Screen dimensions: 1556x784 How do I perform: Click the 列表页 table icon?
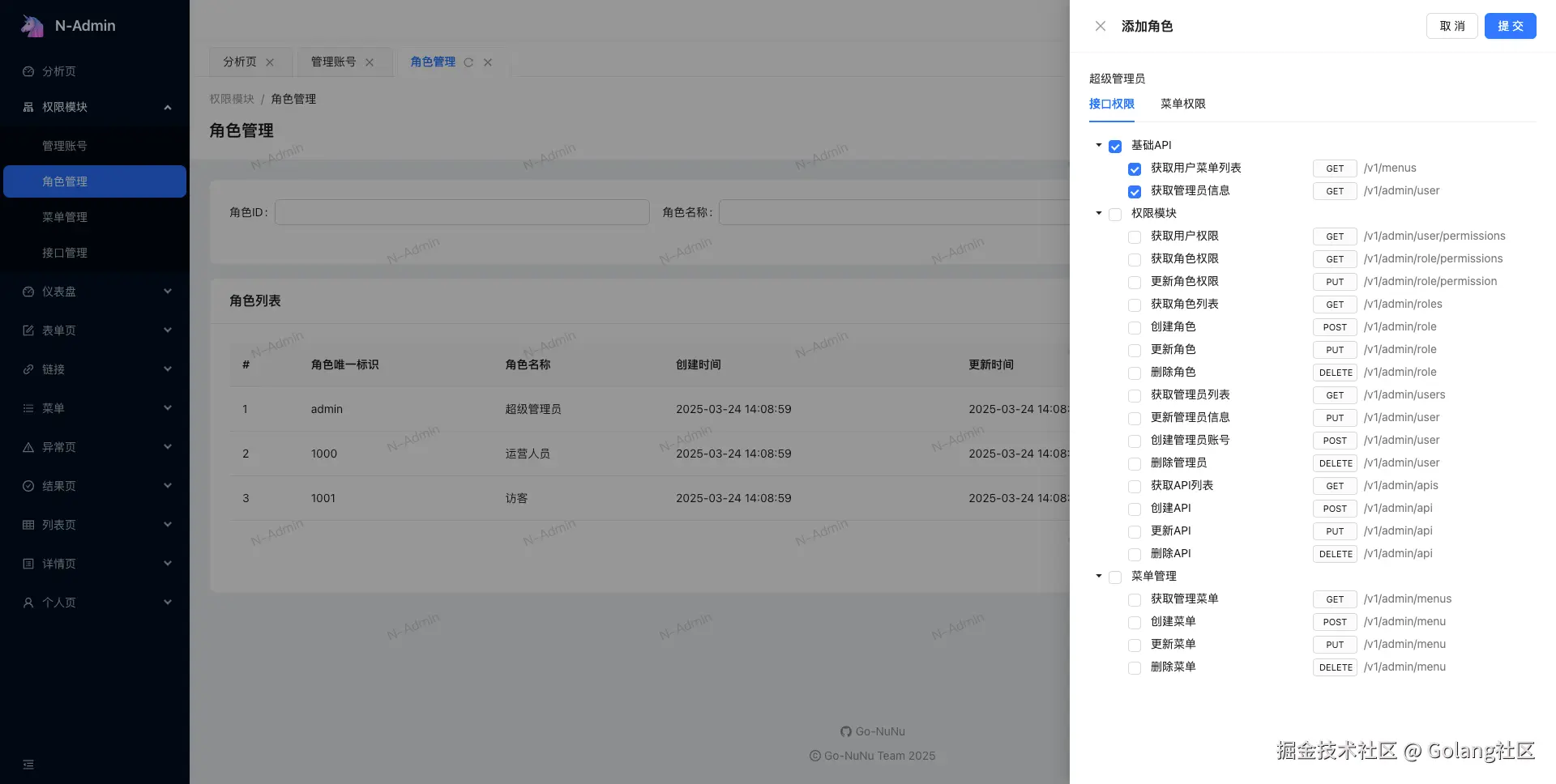tap(28, 525)
